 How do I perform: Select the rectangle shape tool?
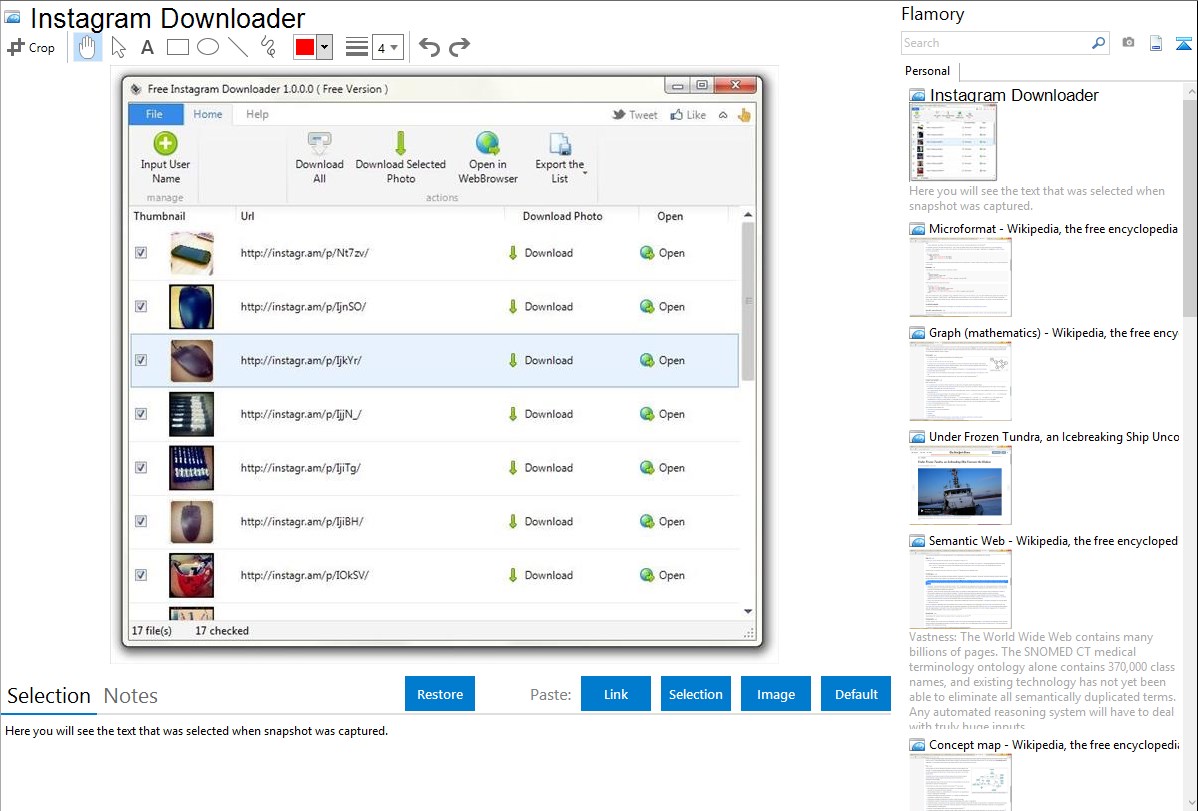[x=177, y=47]
